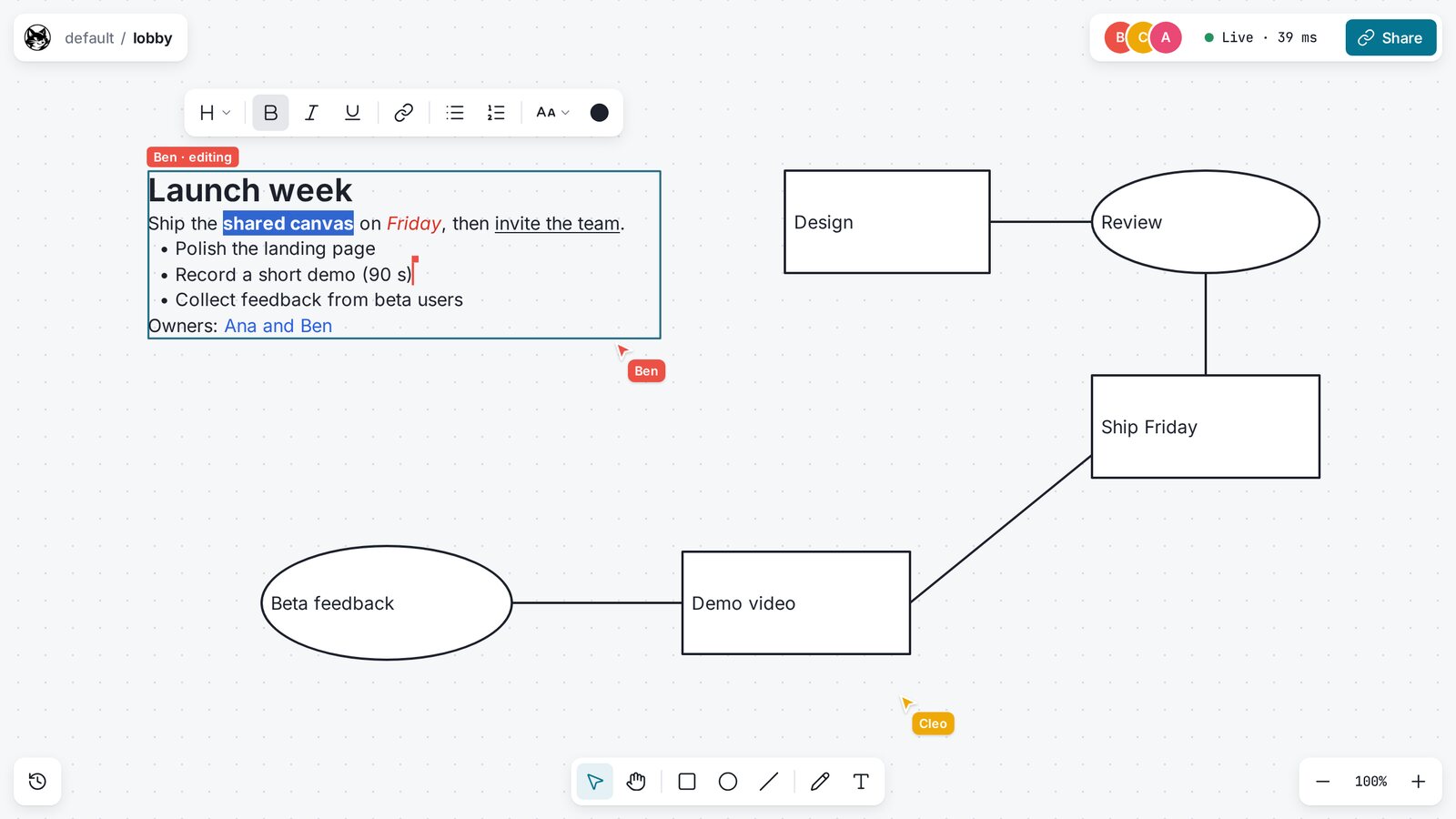The image size is (1456, 819).
Task: Click the Launch week heading
Action: (250, 190)
